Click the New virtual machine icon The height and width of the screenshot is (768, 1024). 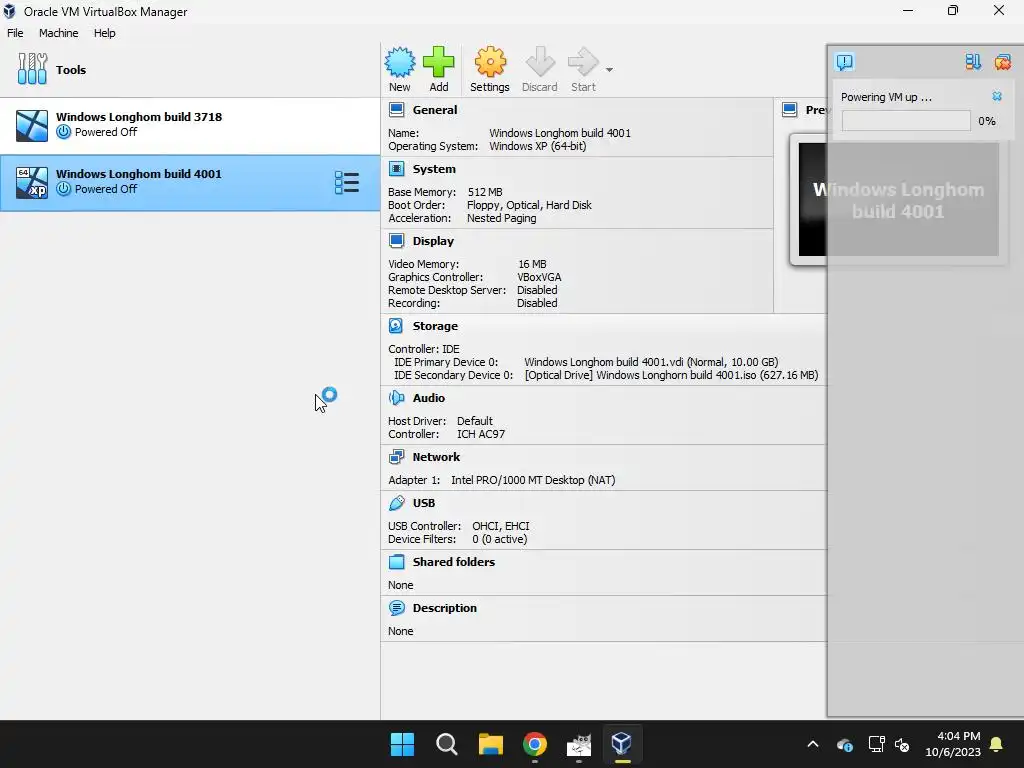pyautogui.click(x=400, y=63)
